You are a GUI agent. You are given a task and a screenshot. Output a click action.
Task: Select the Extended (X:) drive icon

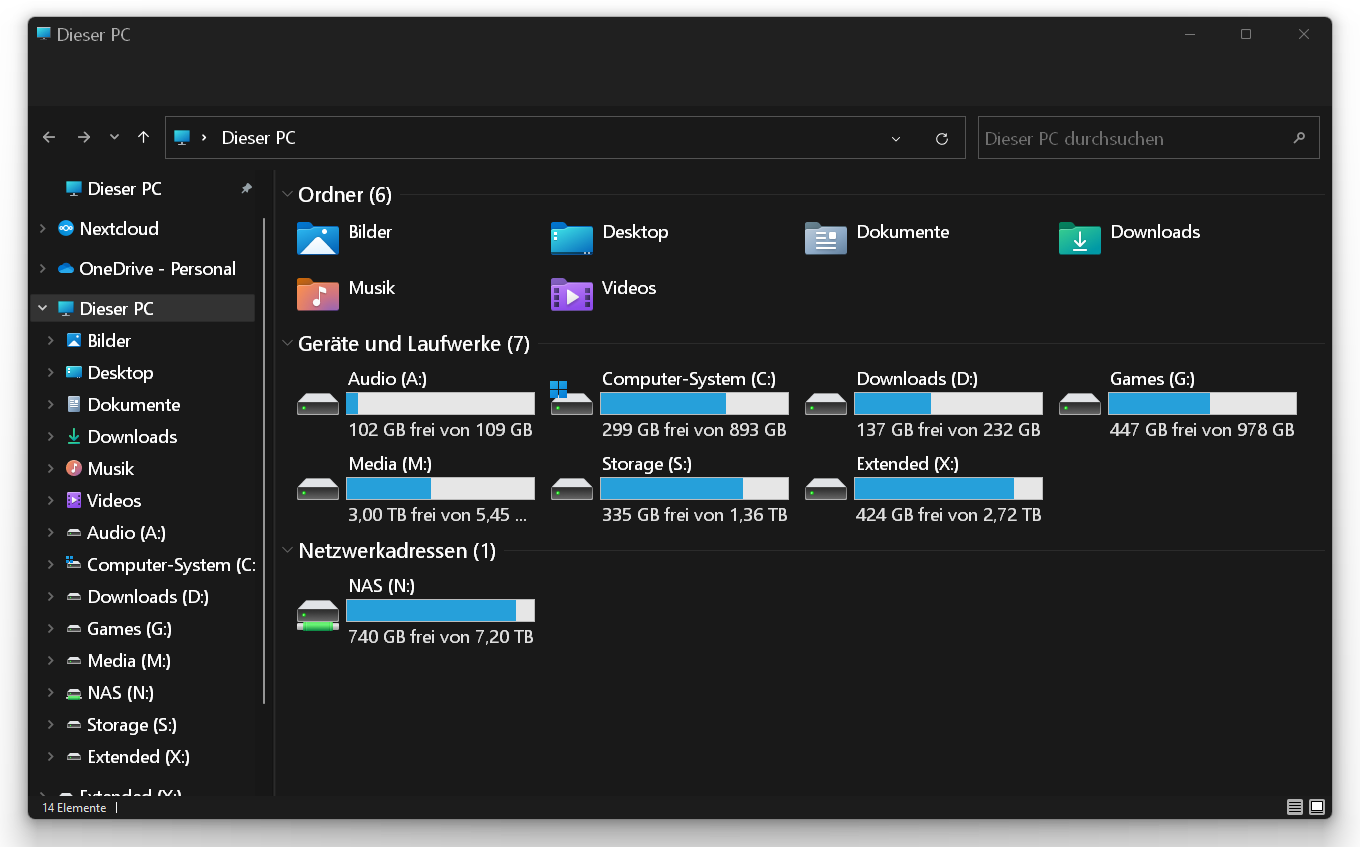coord(826,489)
